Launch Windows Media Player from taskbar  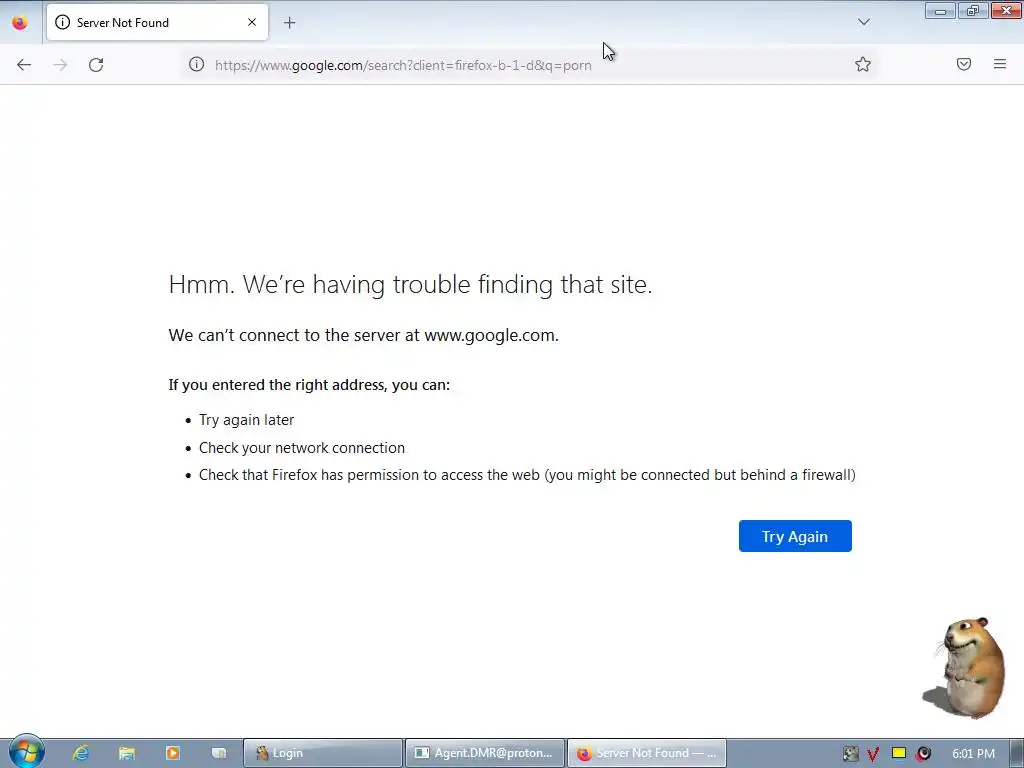[172, 753]
